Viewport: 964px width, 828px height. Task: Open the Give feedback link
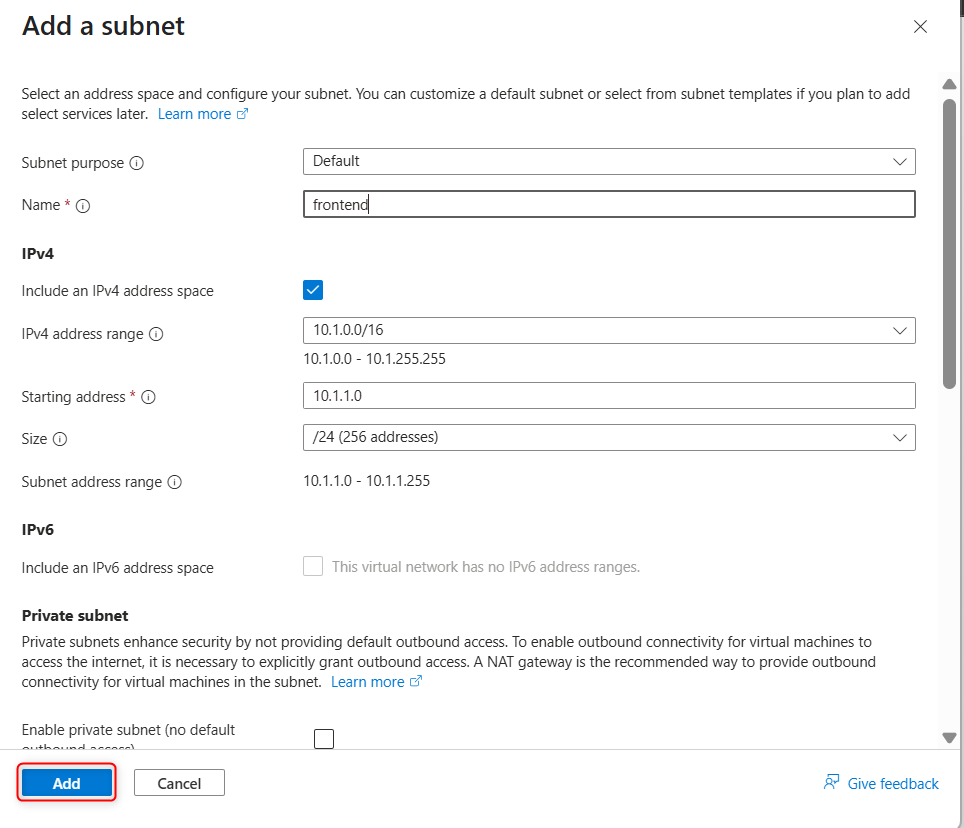(893, 784)
